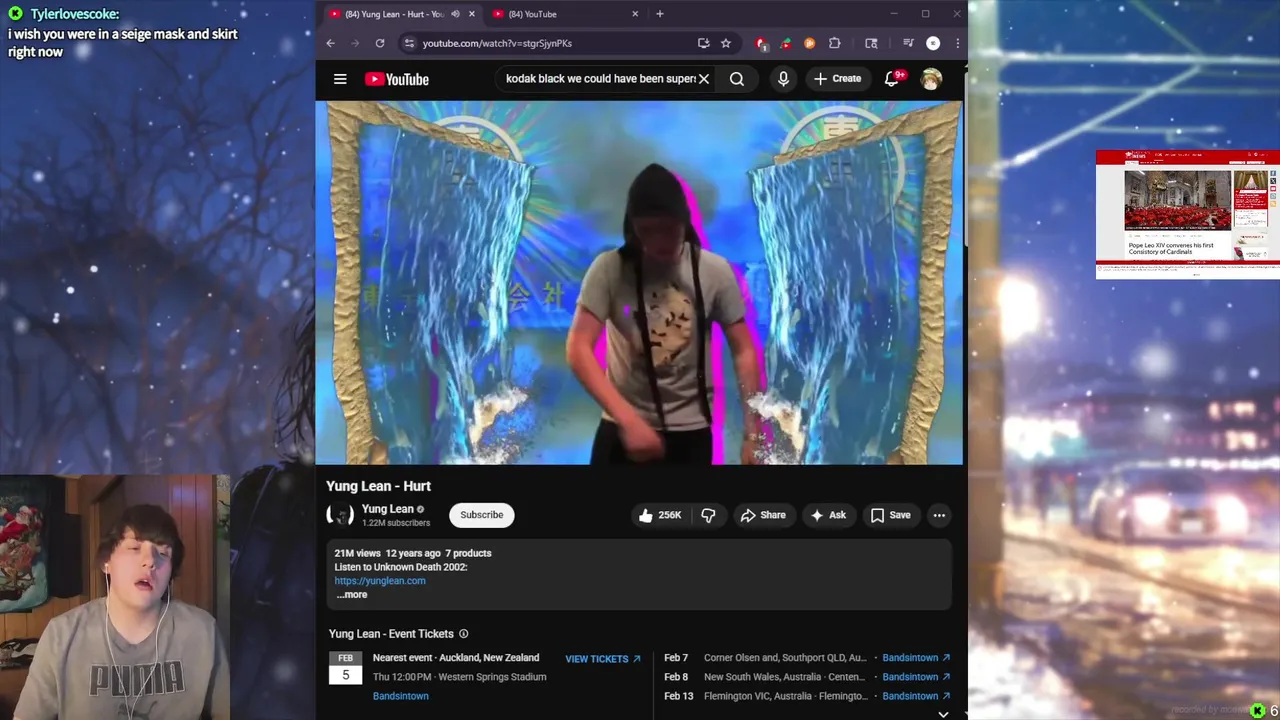Click the news page thumbnail overlay
This screenshot has height=720, width=1280.
(x=1187, y=214)
